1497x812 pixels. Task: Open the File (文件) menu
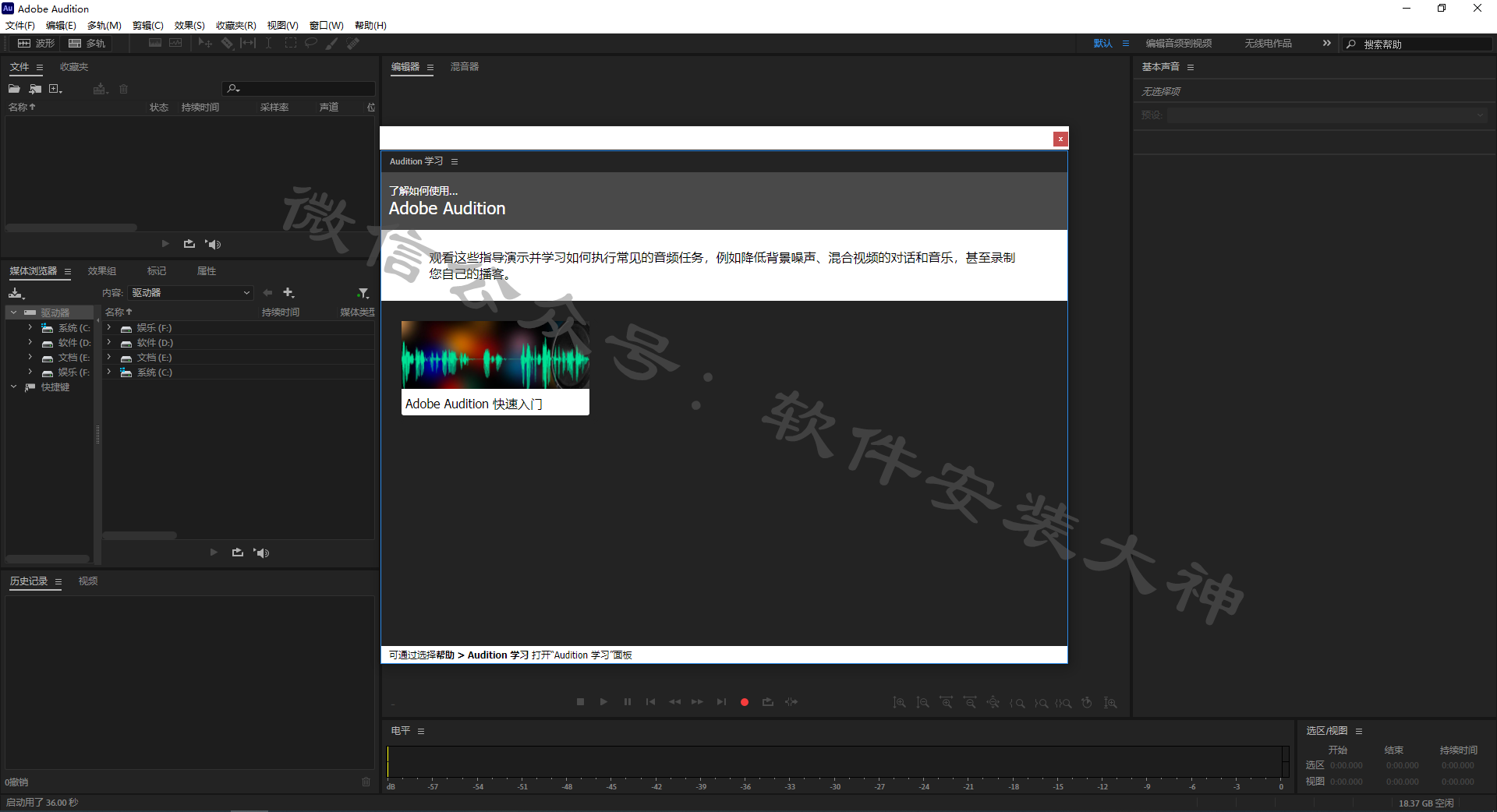20,26
